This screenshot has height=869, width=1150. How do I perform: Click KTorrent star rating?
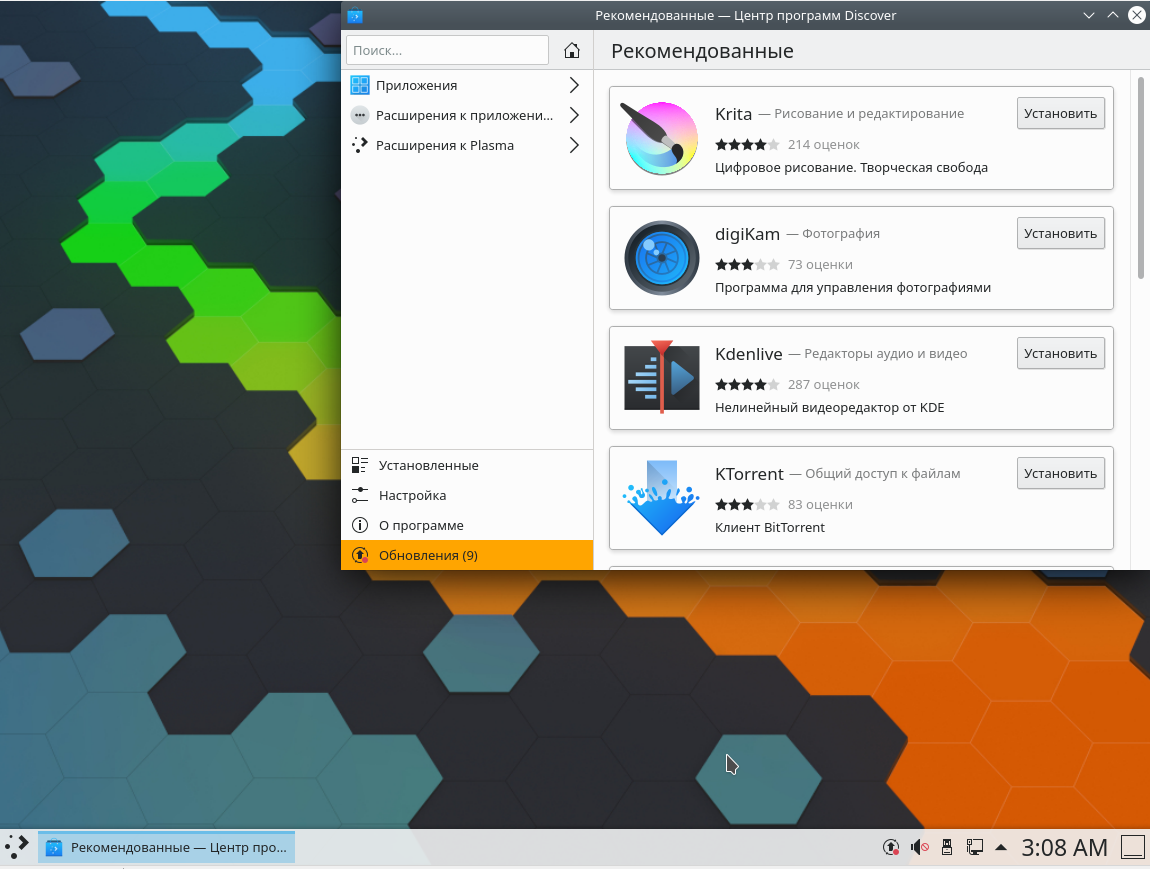(x=747, y=505)
